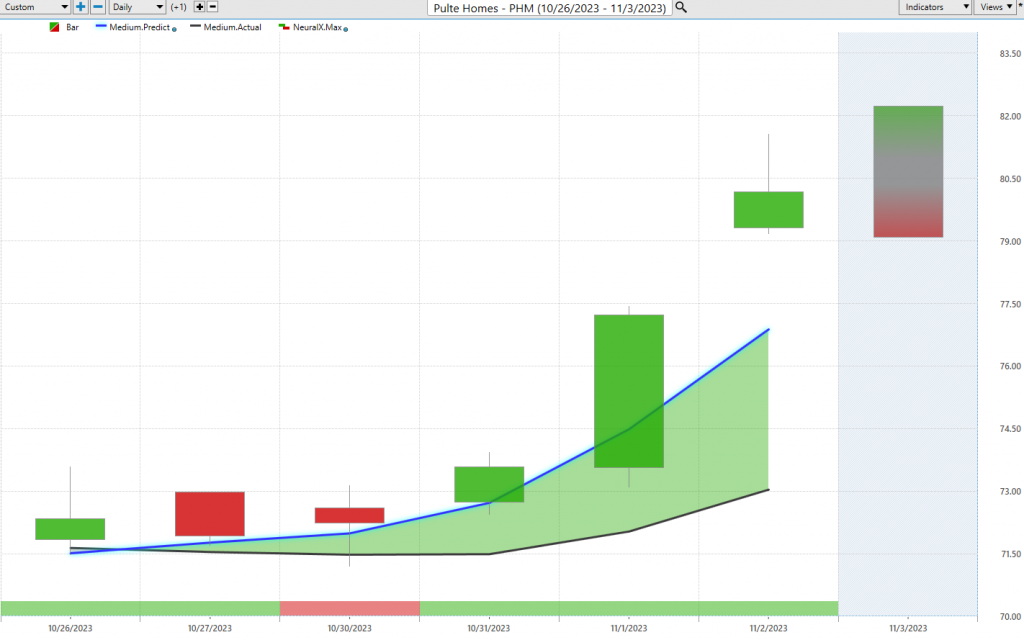Click the blue plus zoom-in button
This screenshot has height=640, width=1024.
pyautogui.click(x=80, y=7)
